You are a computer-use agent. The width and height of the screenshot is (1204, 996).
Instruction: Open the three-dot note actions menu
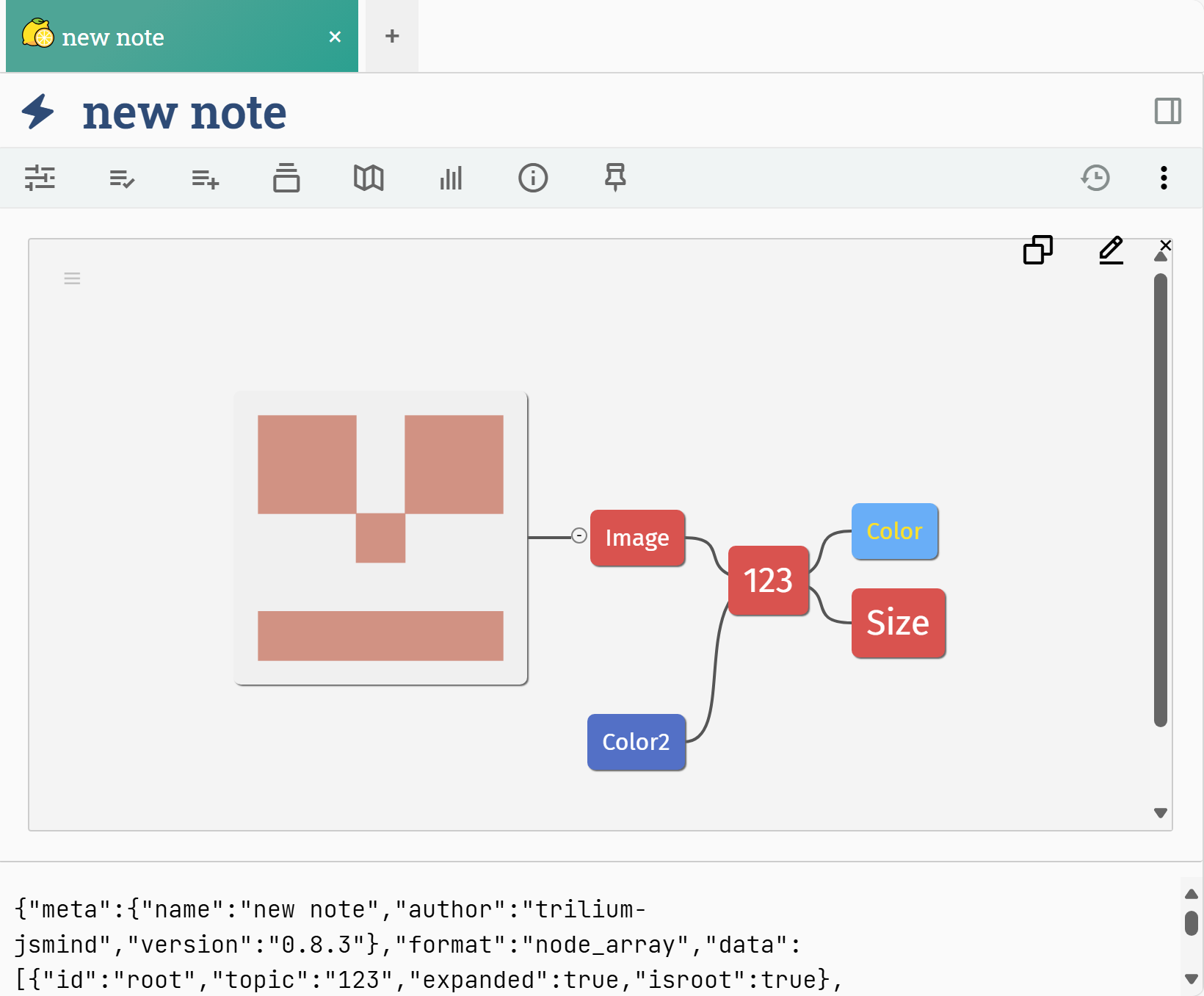(x=1164, y=178)
